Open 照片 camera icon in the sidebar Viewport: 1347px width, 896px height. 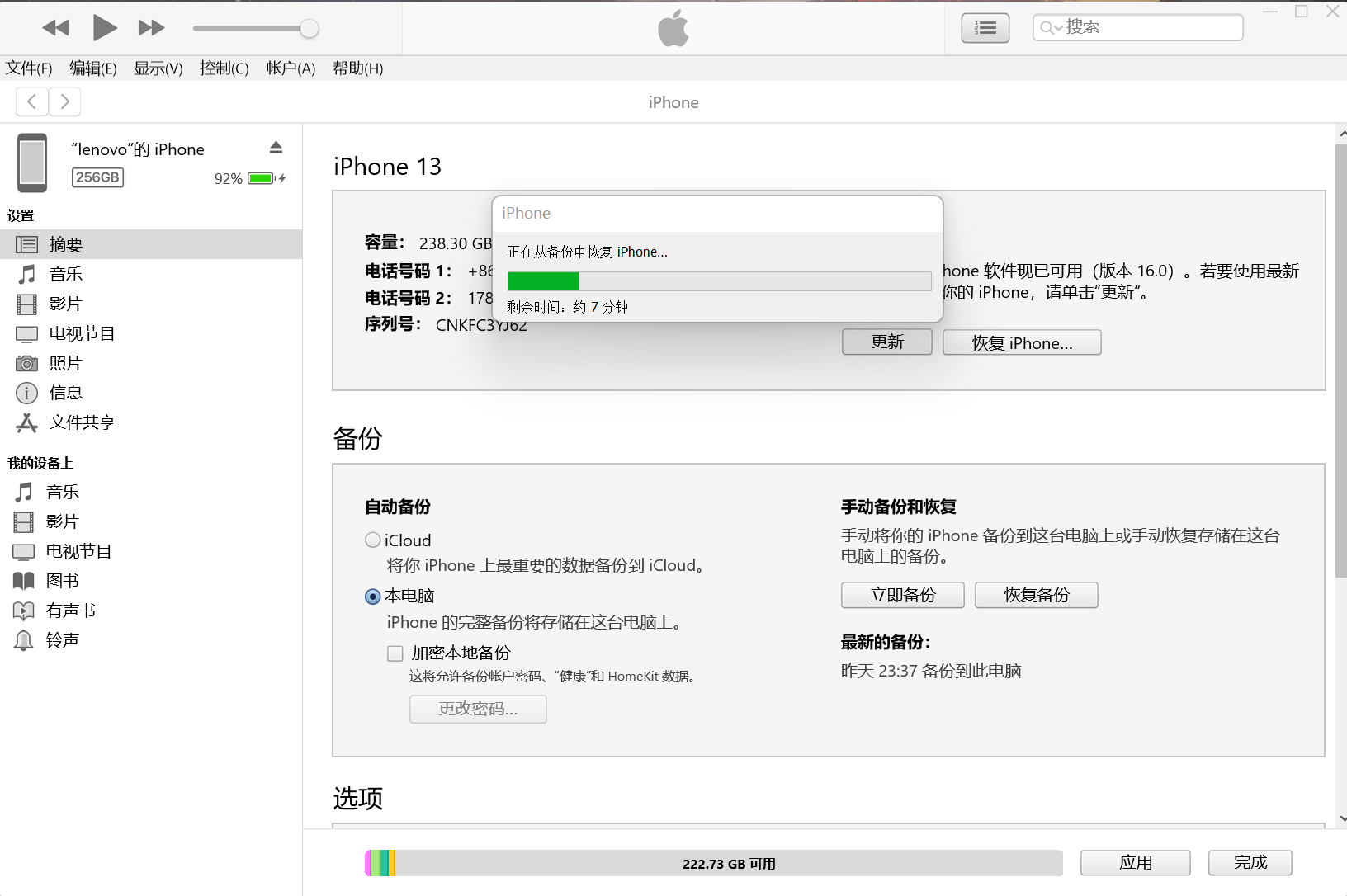coord(26,364)
